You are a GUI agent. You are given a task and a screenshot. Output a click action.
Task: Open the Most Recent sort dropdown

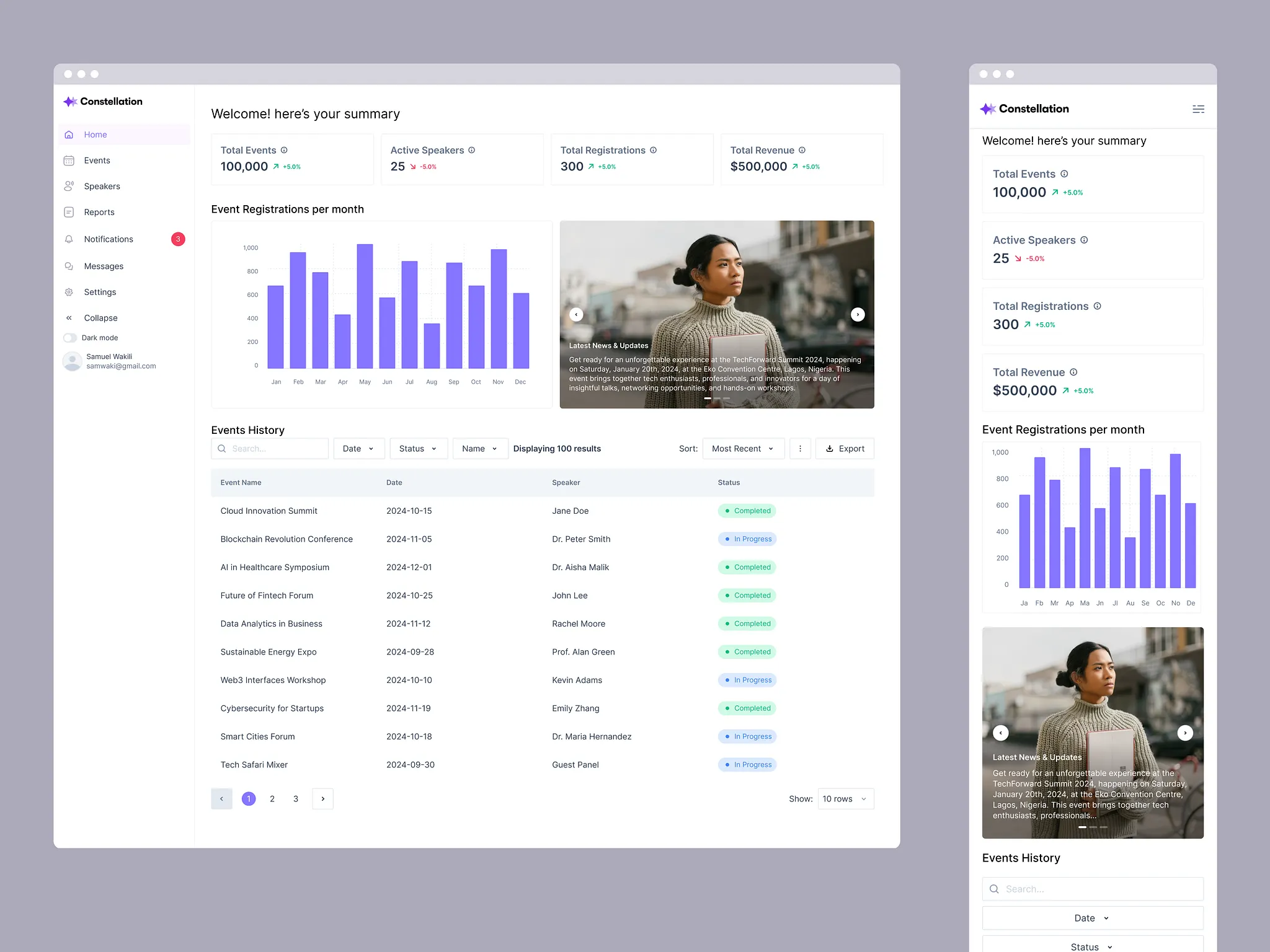coord(743,449)
